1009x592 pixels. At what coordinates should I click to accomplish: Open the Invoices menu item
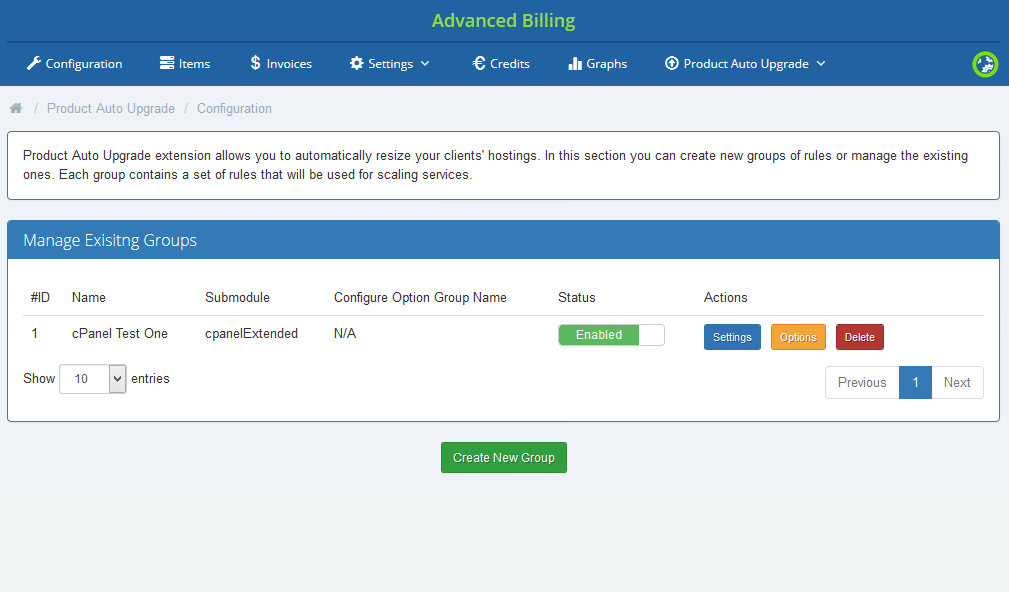[x=288, y=64]
